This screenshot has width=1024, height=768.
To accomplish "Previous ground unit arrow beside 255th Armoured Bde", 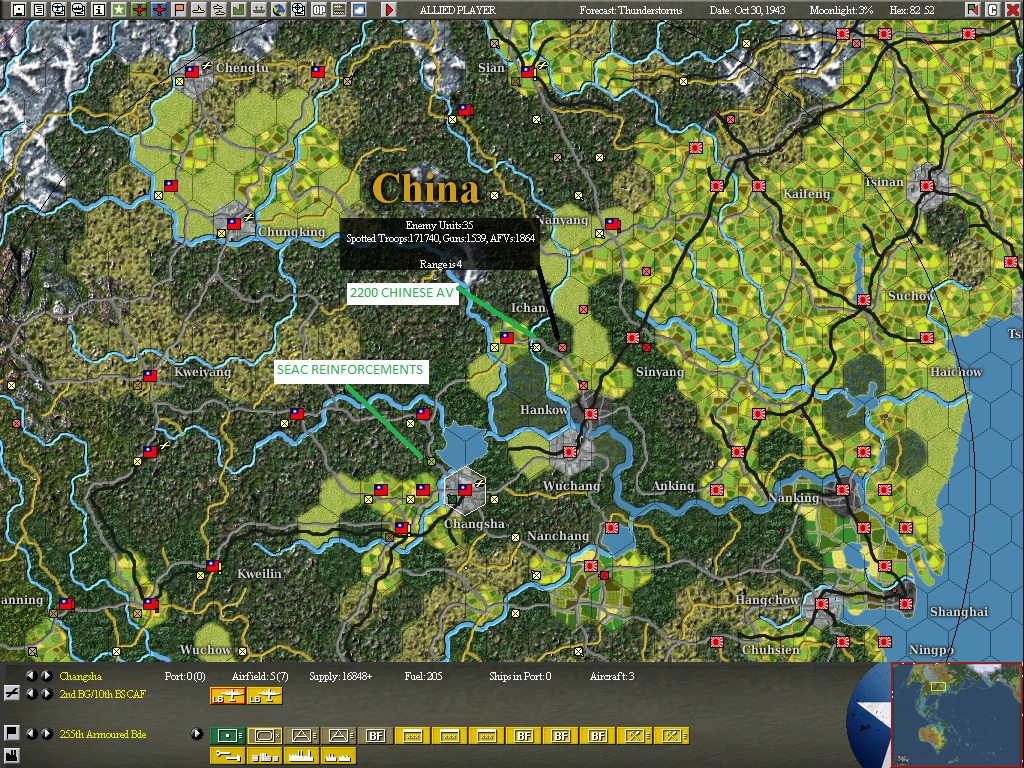I will (x=31, y=733).
